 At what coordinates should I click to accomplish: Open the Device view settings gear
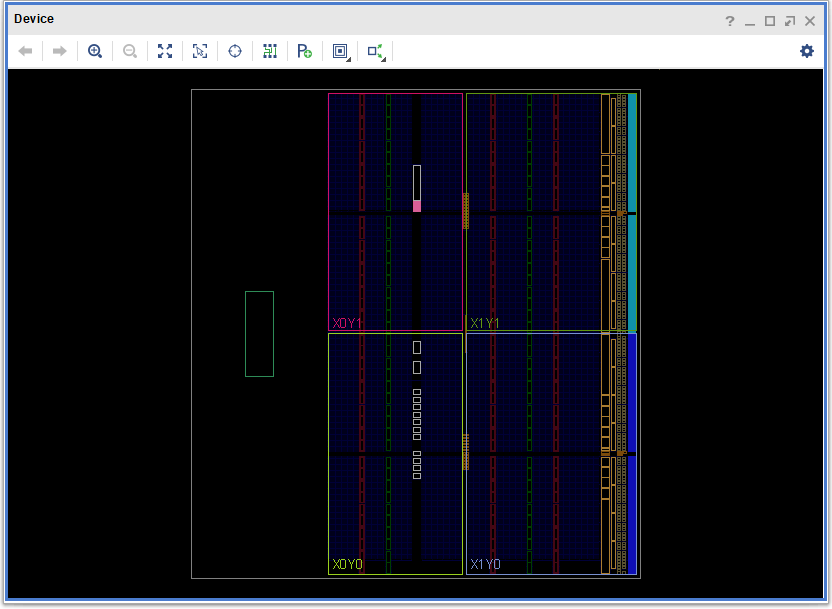[x=807, y=51]
